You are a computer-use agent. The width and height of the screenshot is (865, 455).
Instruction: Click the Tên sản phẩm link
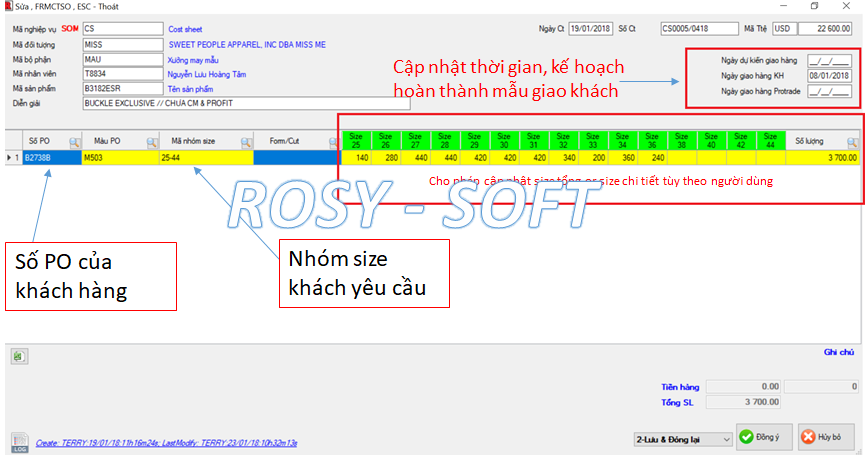(x=190, y=89)
